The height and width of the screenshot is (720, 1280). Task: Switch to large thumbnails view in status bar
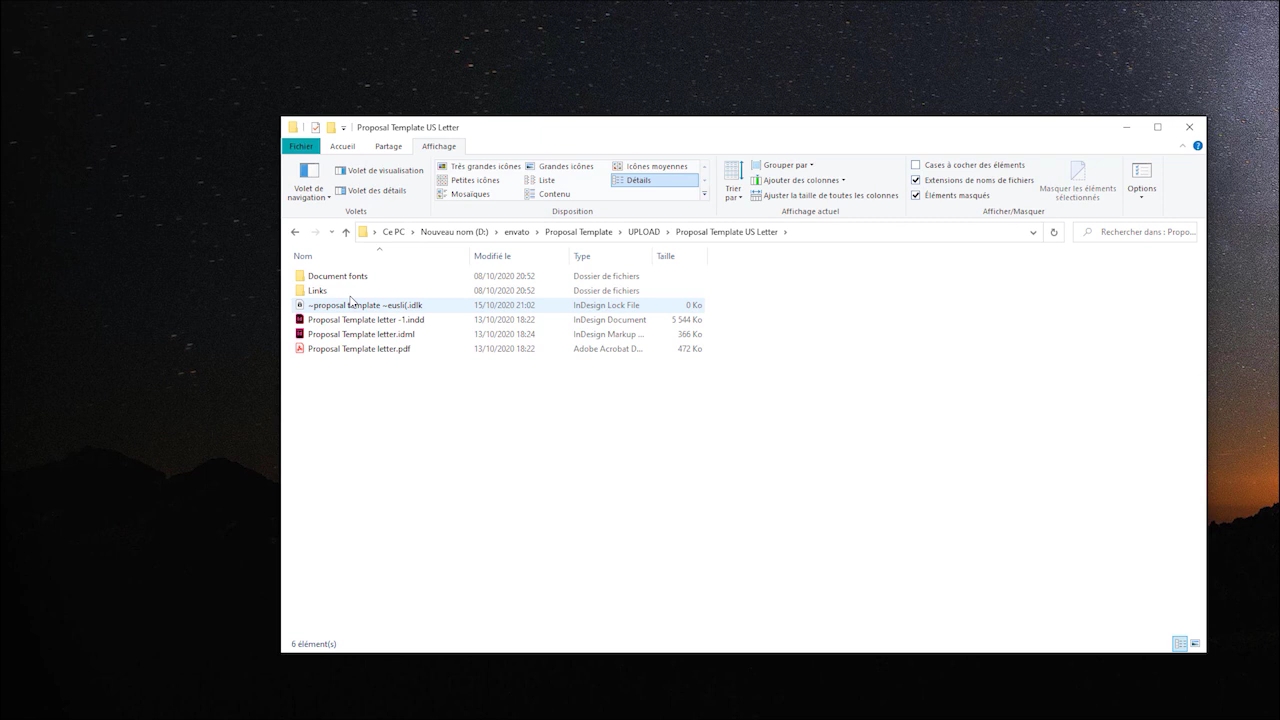1195,644
